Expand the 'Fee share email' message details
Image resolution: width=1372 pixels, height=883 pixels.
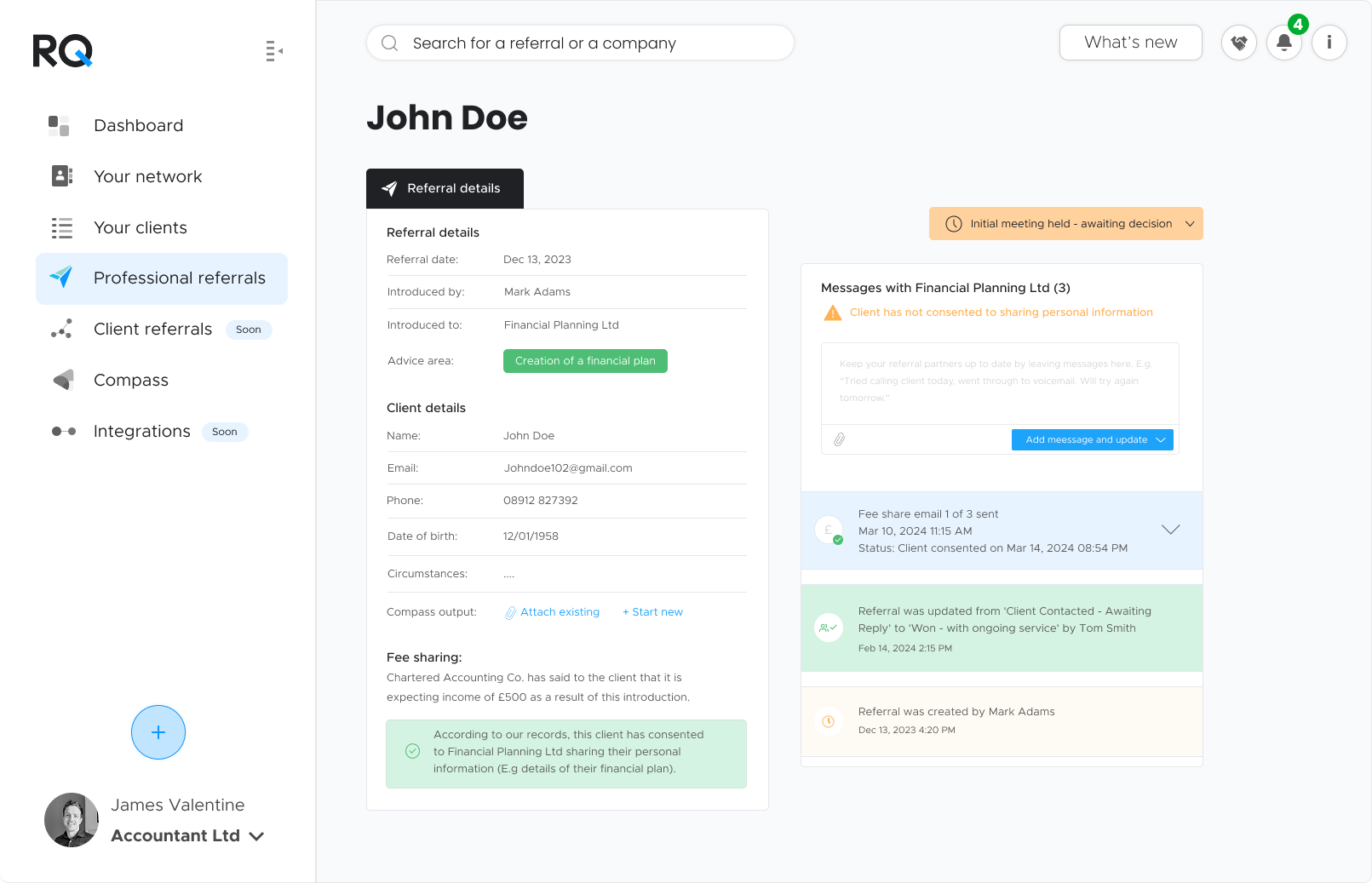tap(1170, 529)
